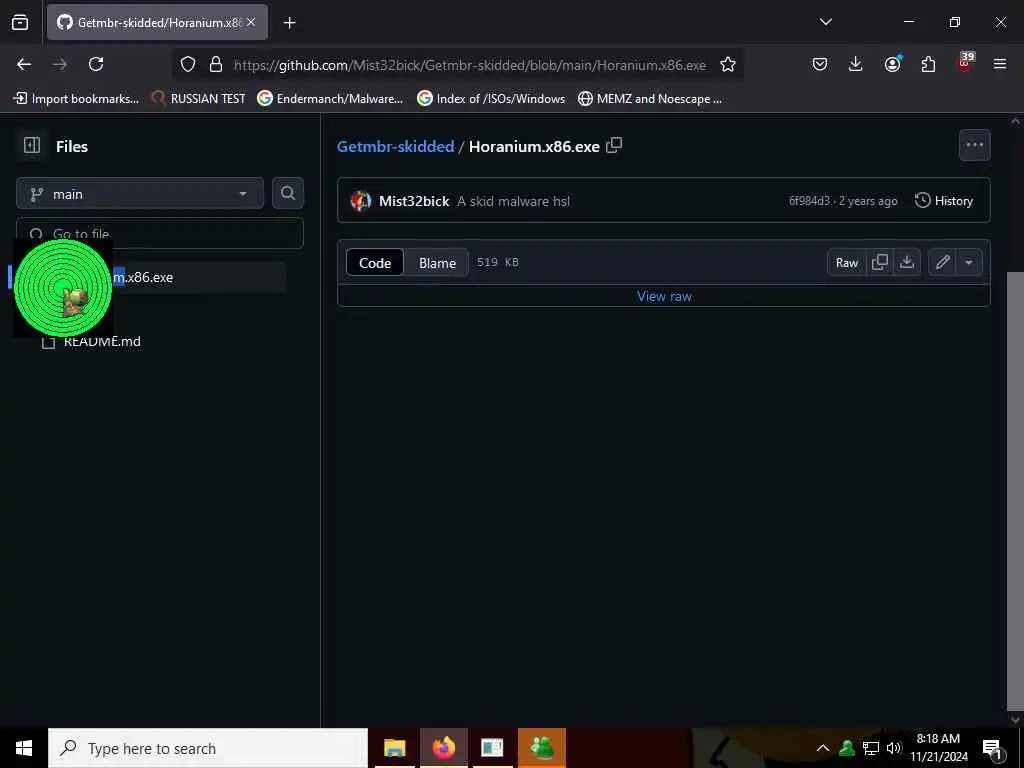Go back to the previous page
The height and width of the screenshot is (768, 1024).
[x=24, y=64]
